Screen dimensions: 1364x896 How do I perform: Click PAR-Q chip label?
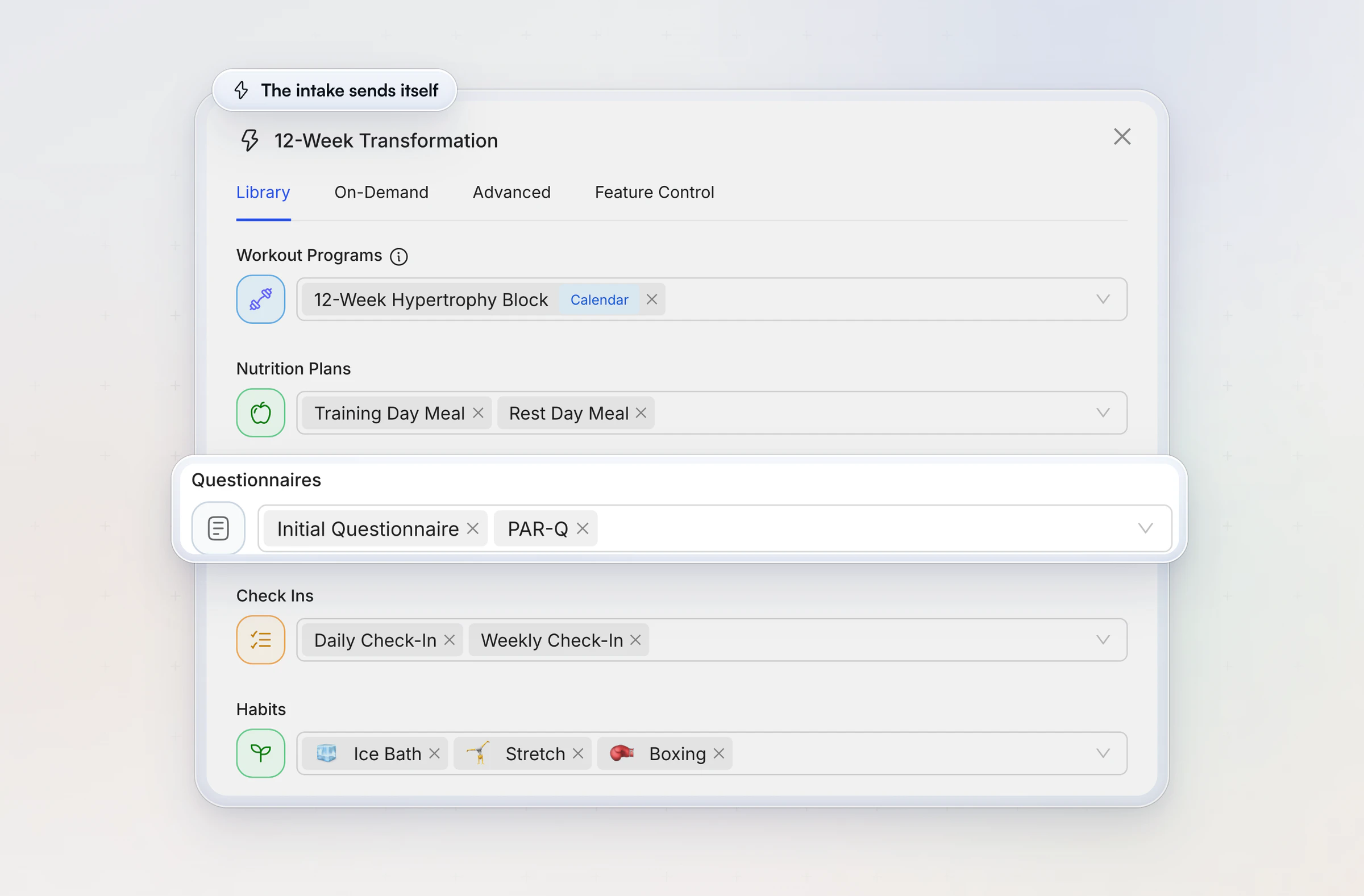click(x=538, y=529)
